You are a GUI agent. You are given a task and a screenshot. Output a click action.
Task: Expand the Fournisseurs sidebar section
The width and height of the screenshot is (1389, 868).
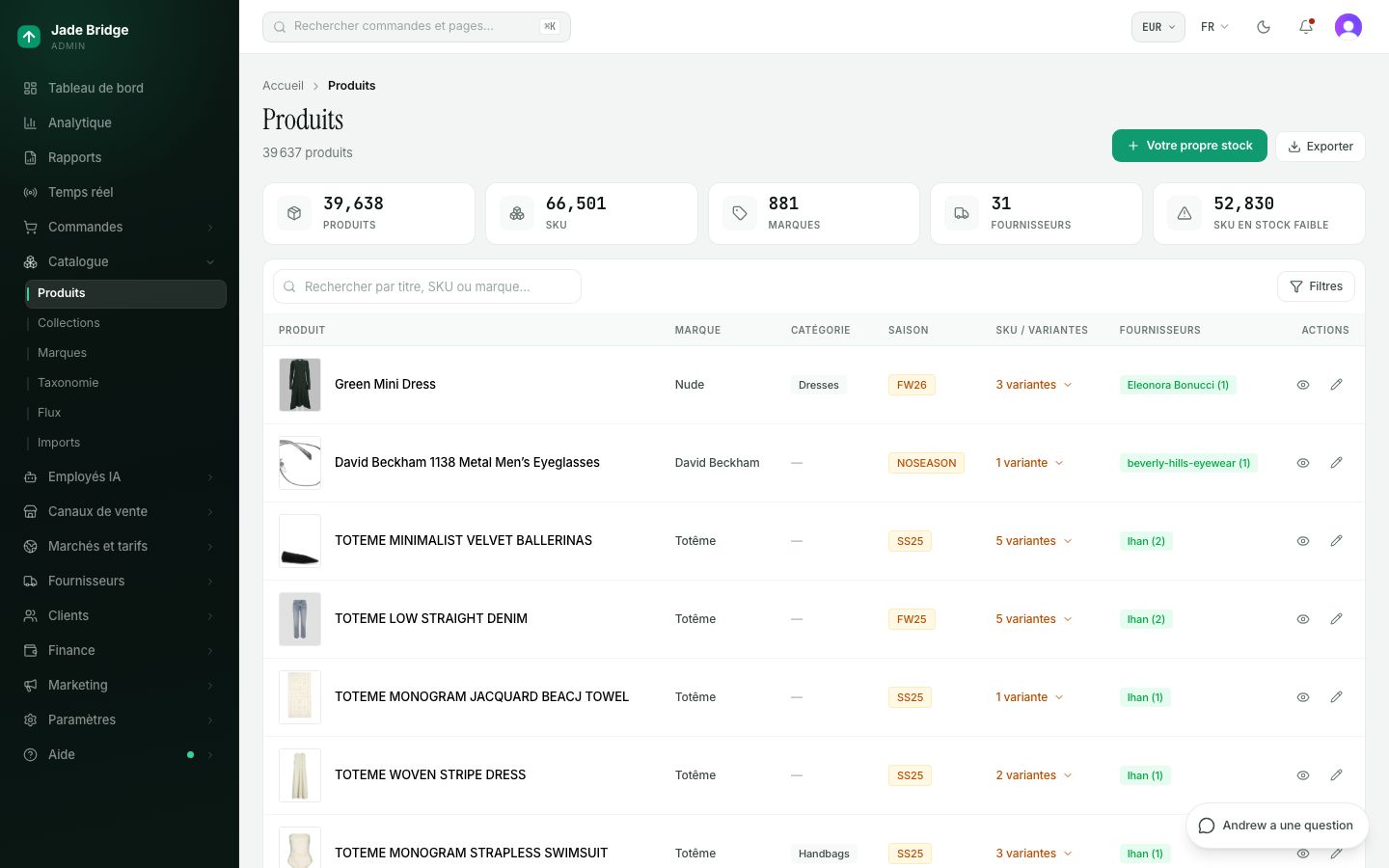[120, 581]
